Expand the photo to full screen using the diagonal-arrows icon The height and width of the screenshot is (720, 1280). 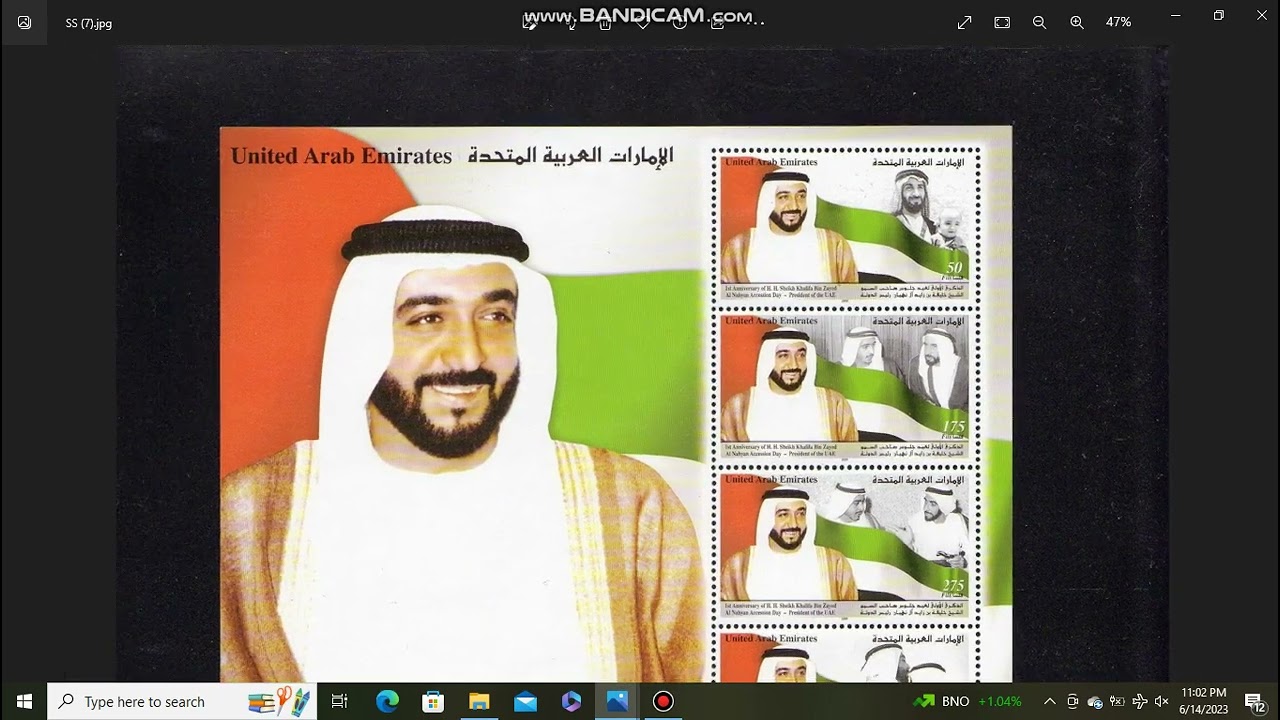pos(964,22)
